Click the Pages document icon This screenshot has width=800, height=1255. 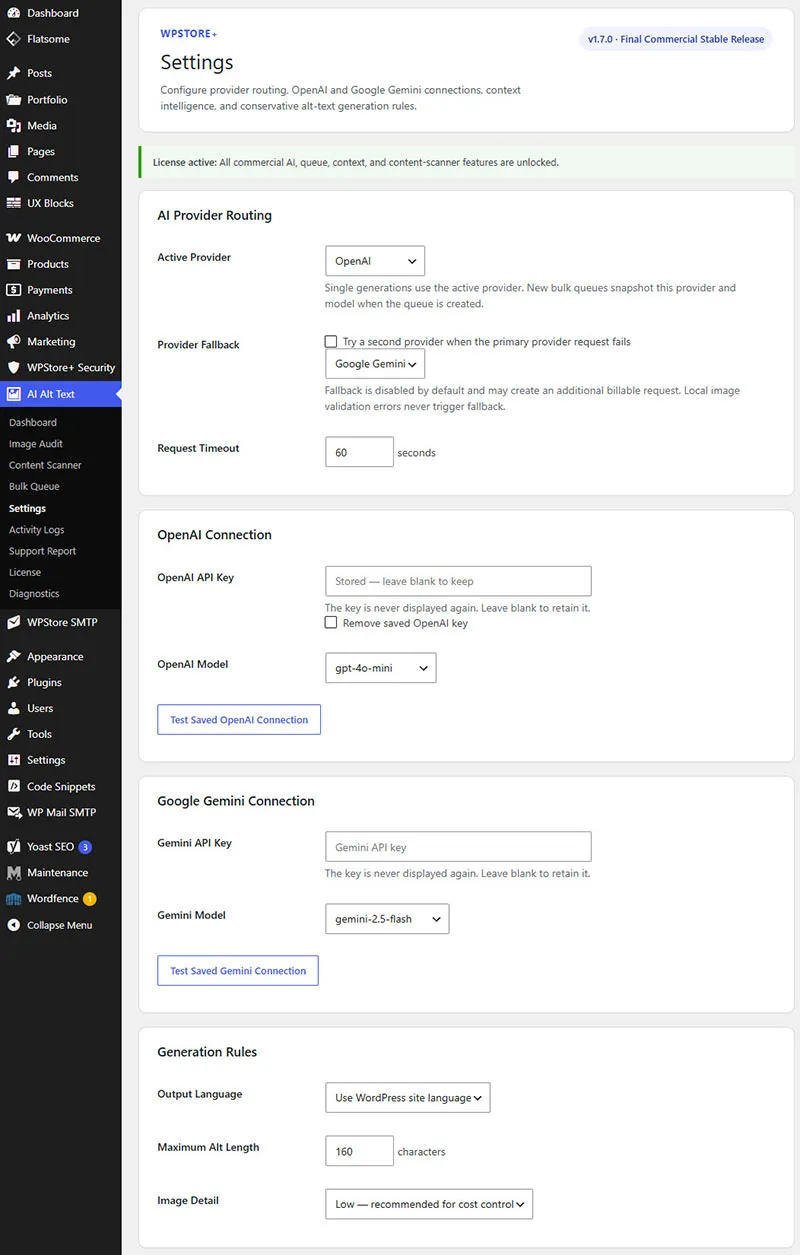point(13,151)
